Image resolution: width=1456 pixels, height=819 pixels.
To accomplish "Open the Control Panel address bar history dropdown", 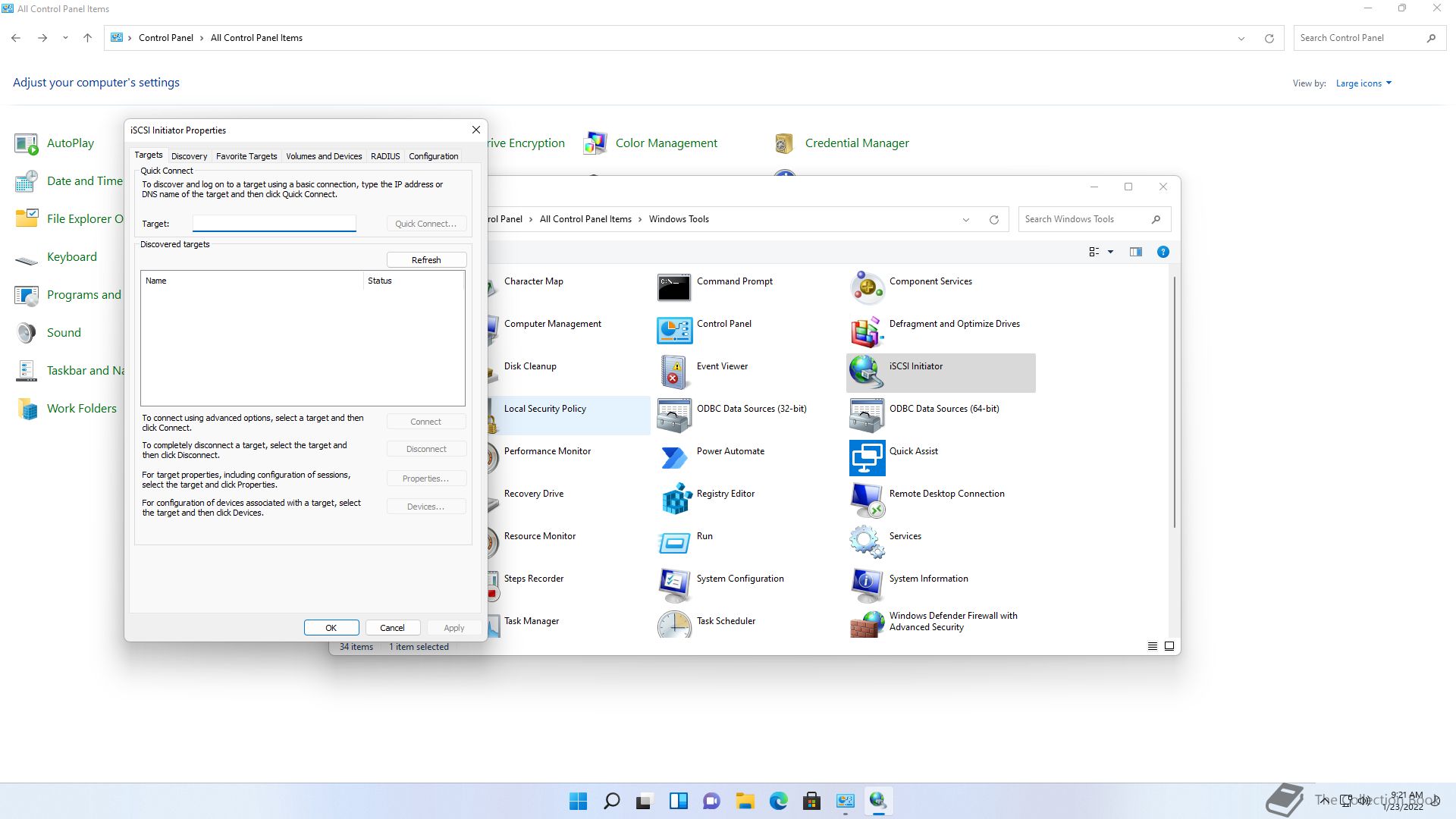I will tap(1241, 38).
